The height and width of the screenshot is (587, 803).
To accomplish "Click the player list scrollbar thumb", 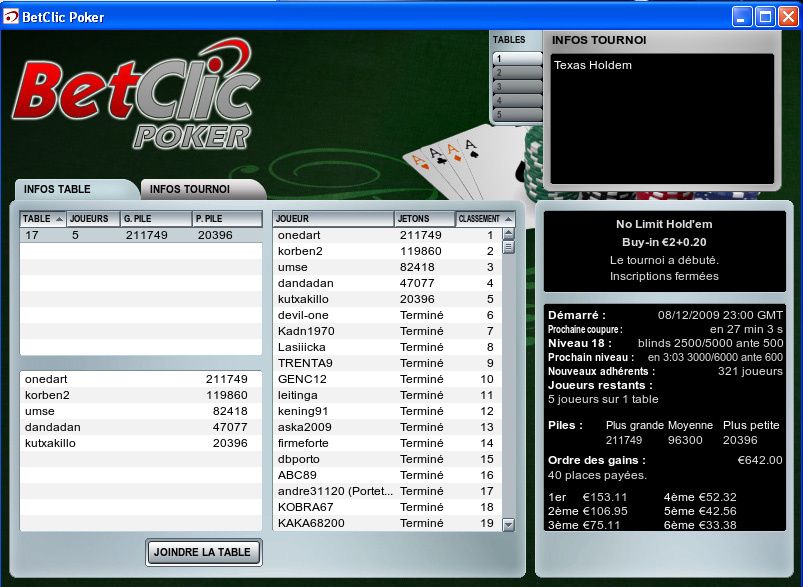I will pos(508,247).
